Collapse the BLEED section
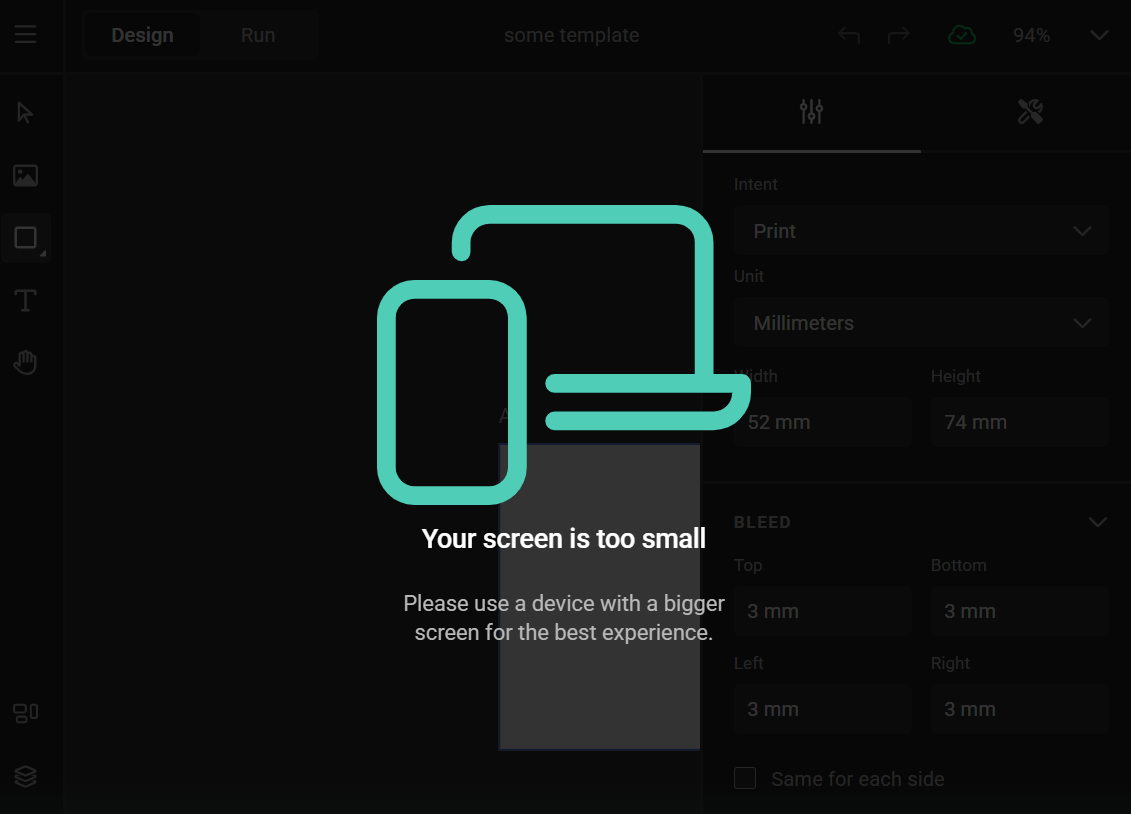 [x=1095, y=521]
